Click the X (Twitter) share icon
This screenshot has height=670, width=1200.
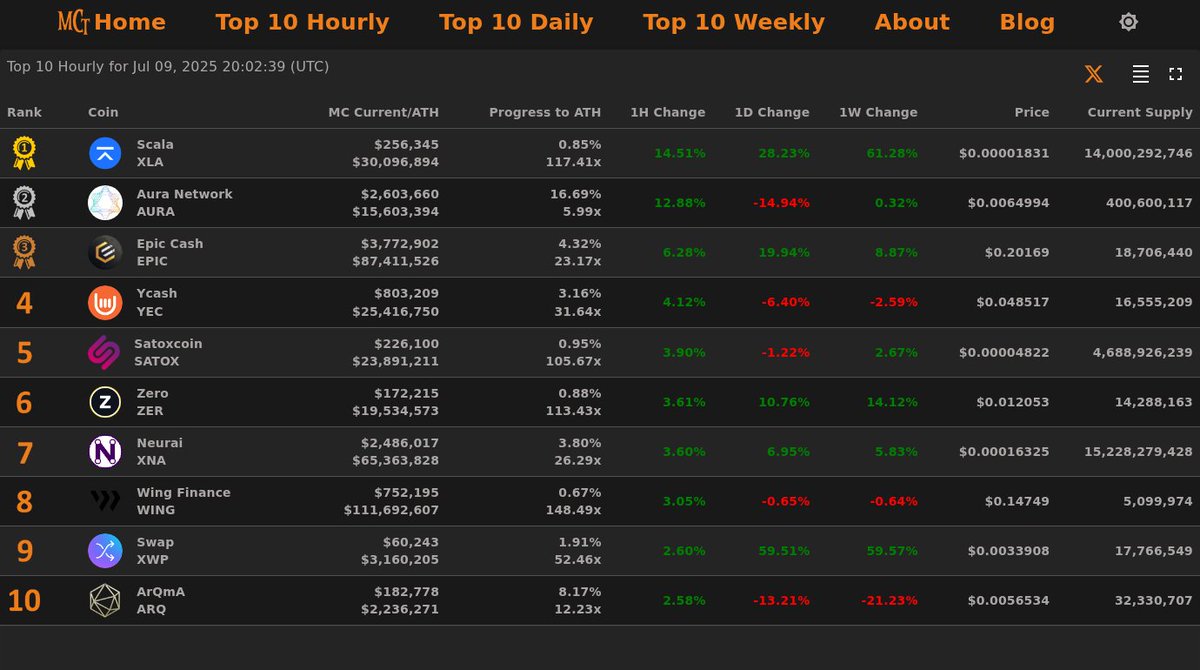coord(1094,74)
